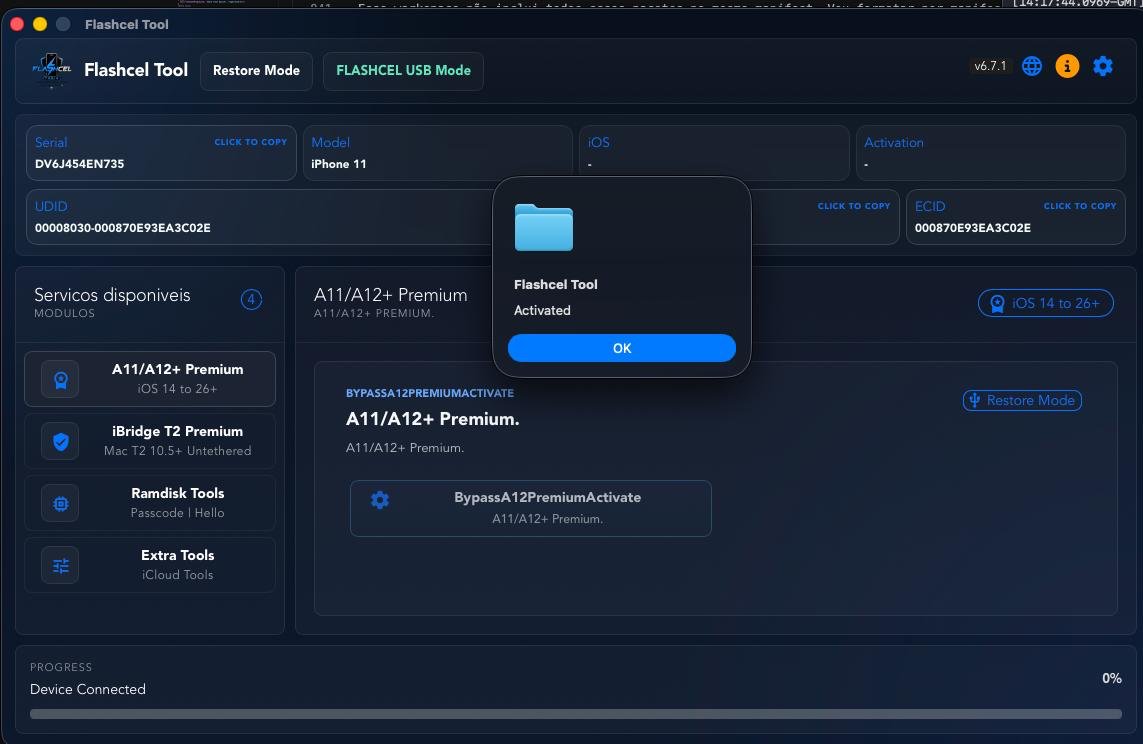The height and width of the screenshot is (744, 1143).
Task: Select the A11/A12+ Premium module
Action: (150, 379)
